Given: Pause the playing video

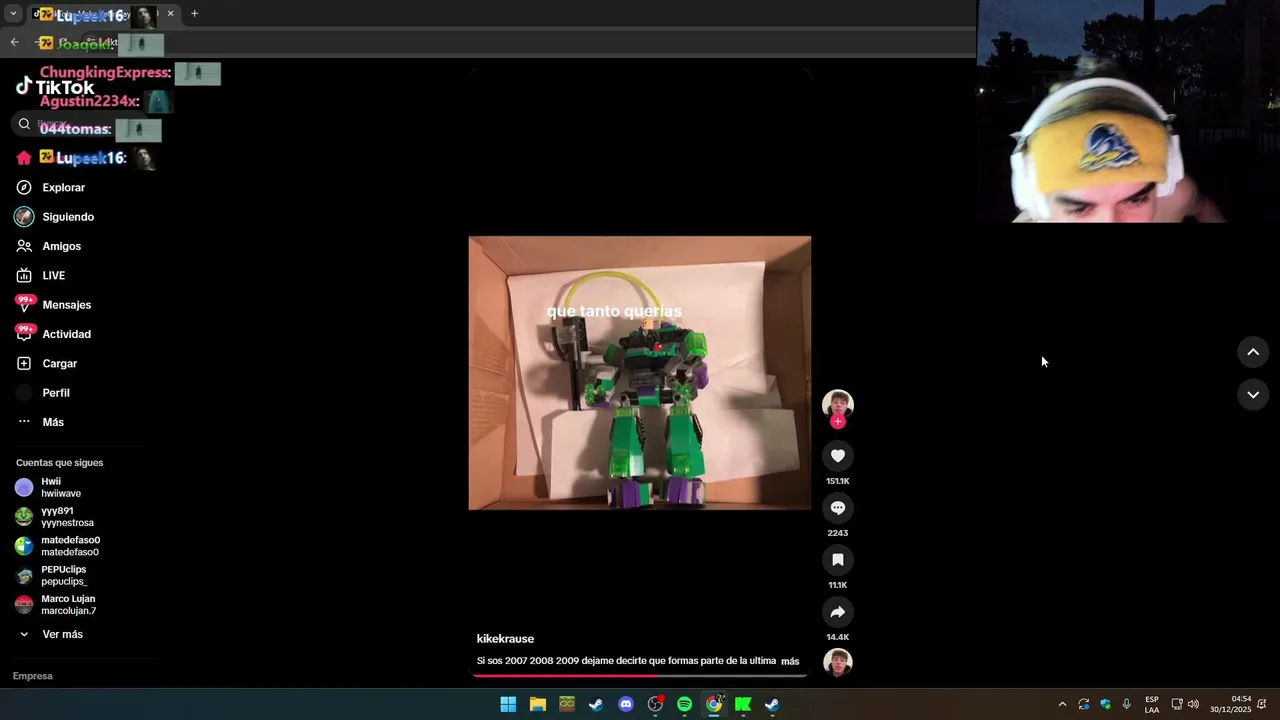Looking at the screenshot, I should click(640, 373).
